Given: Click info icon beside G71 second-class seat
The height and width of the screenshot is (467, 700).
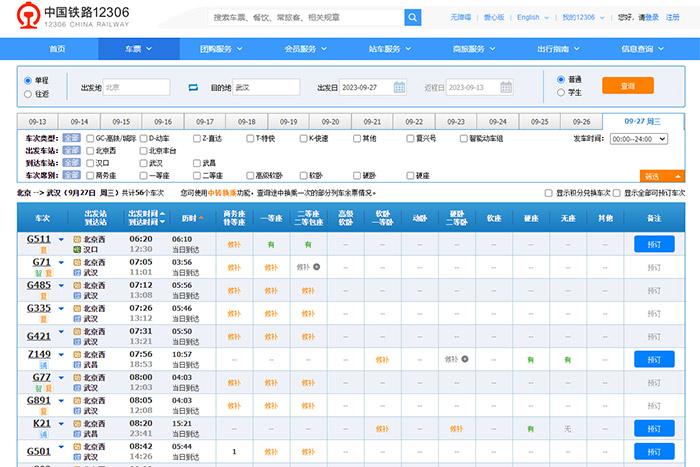Looking at the screenshot, I should coord(317,267).
